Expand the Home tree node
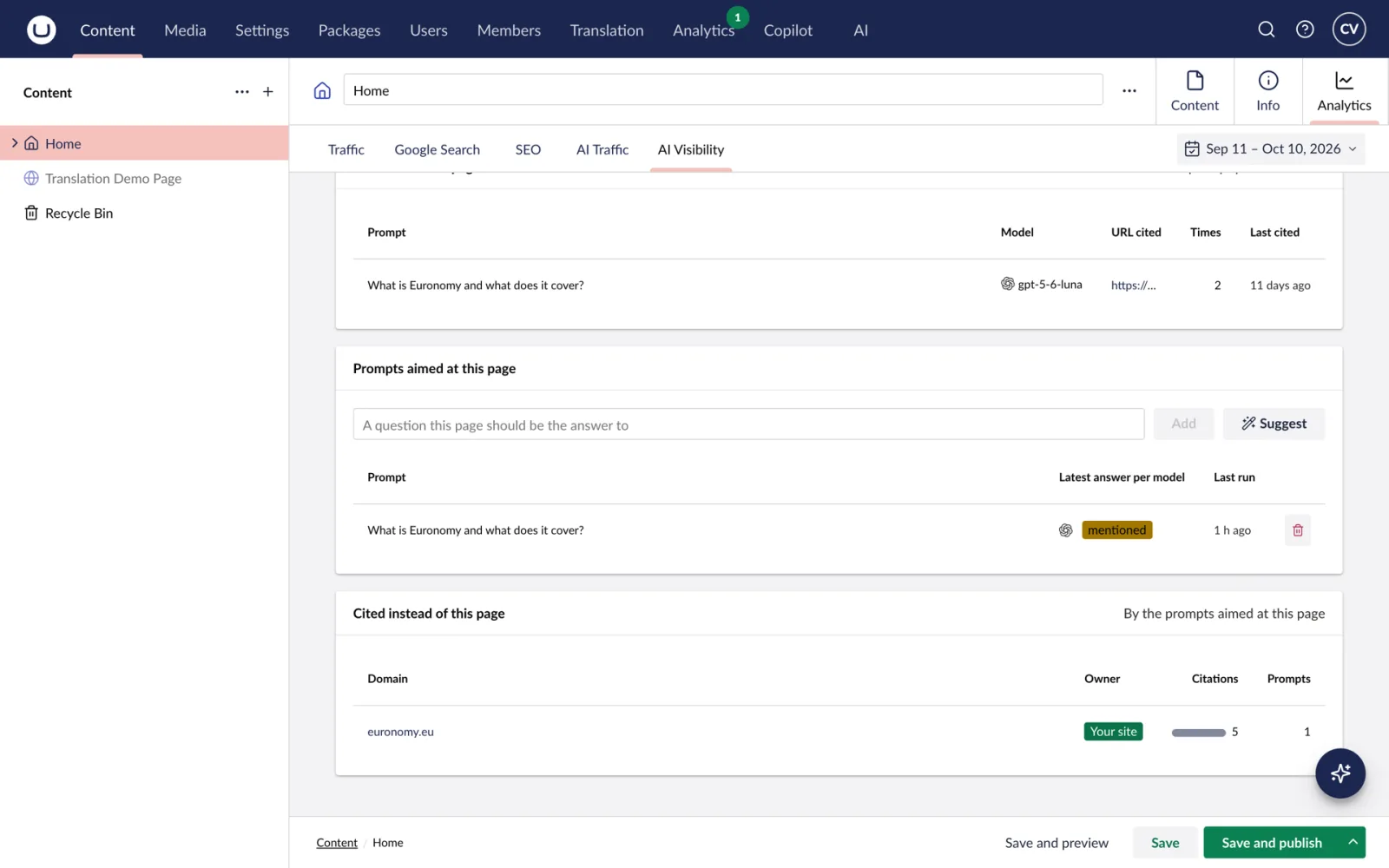1389x868 pixels. coord(15,143)
